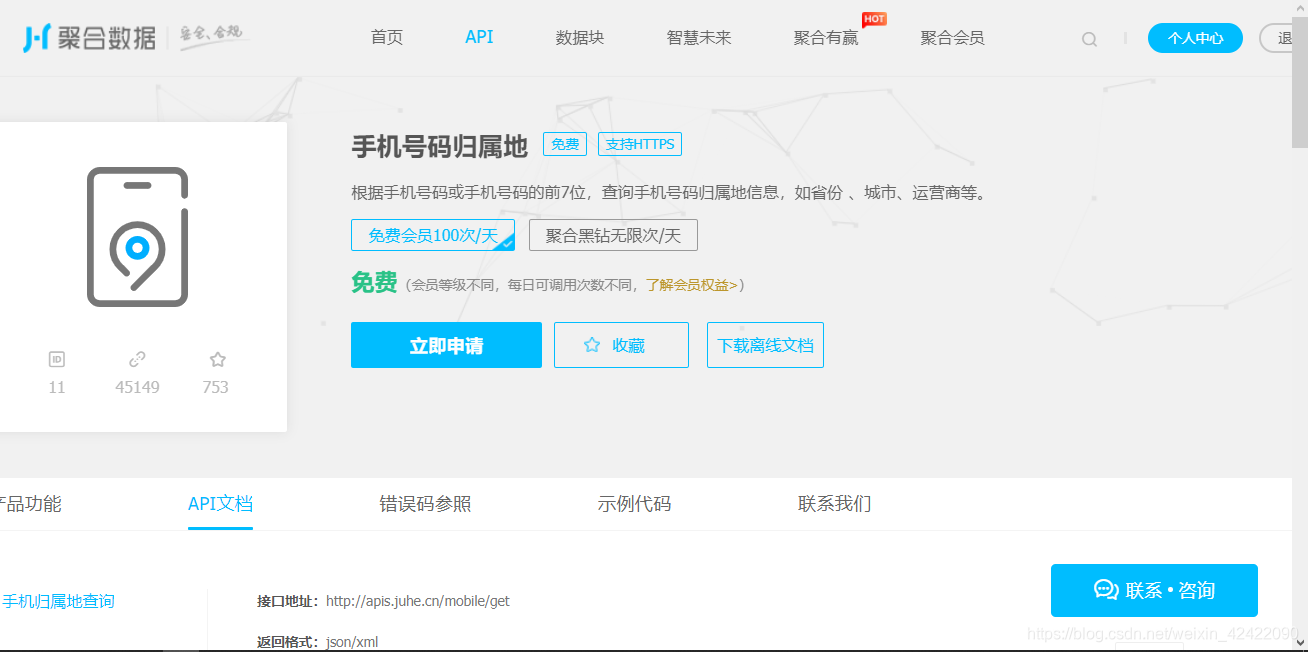Image resolution: width=1308 pixels, height=652 pixels.
Task: Open 聚合有赢 navigation item
Action: coord(826,38)
